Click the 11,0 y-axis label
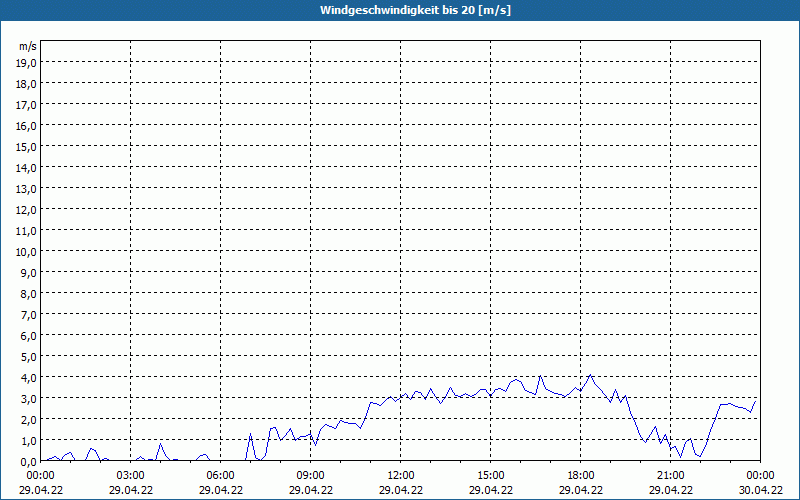 pyautogui.click(x=28, y=231)
